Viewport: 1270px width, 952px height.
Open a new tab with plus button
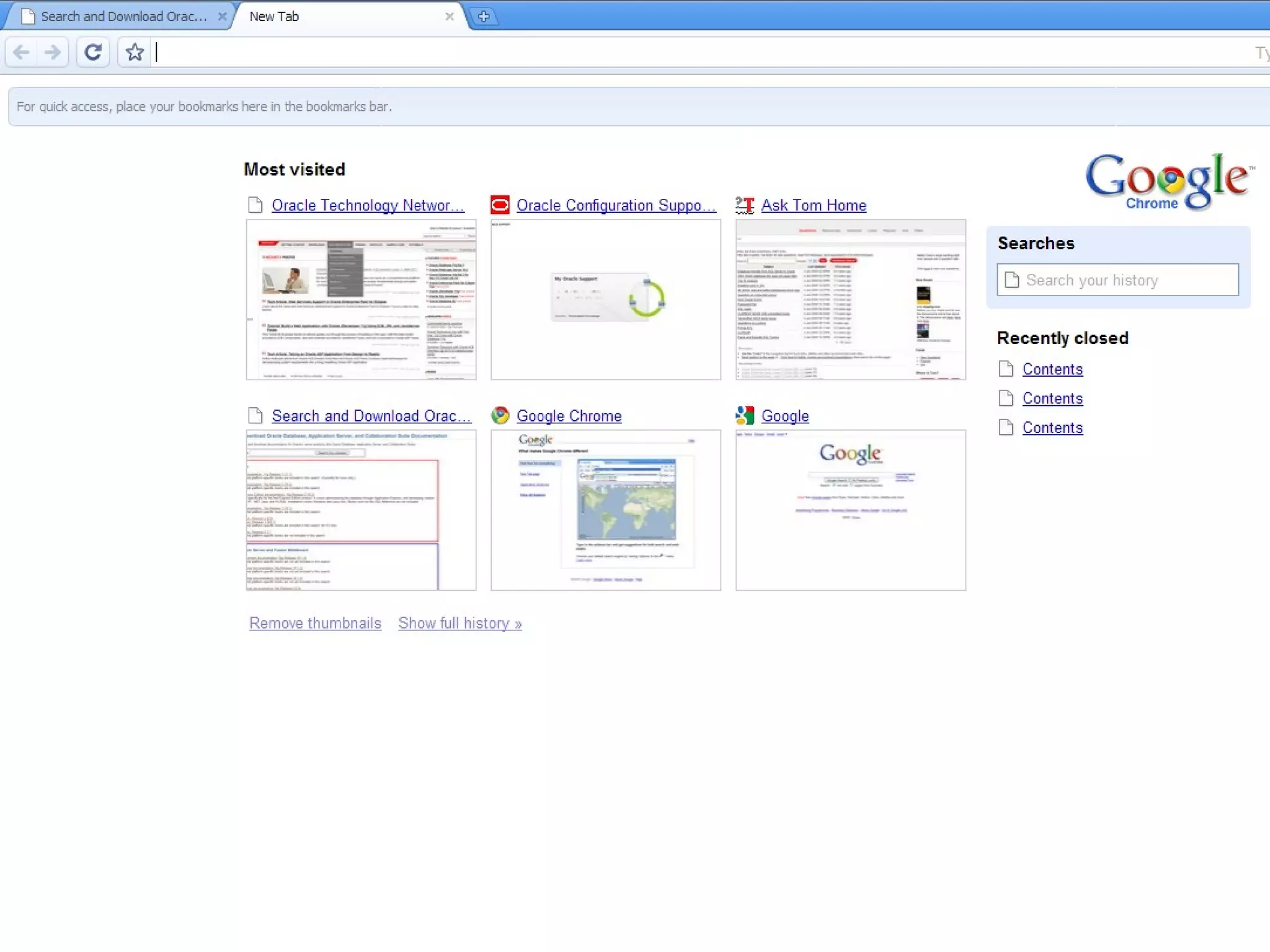[484, 17]
